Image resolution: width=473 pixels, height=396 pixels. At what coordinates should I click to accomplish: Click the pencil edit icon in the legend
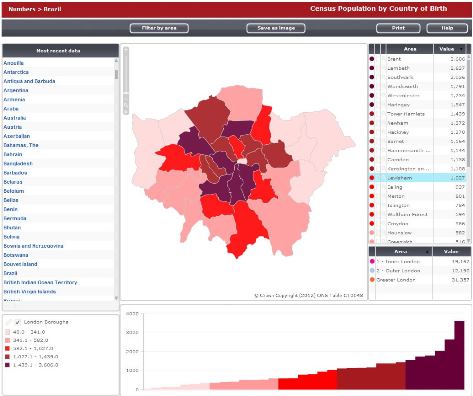9,322
